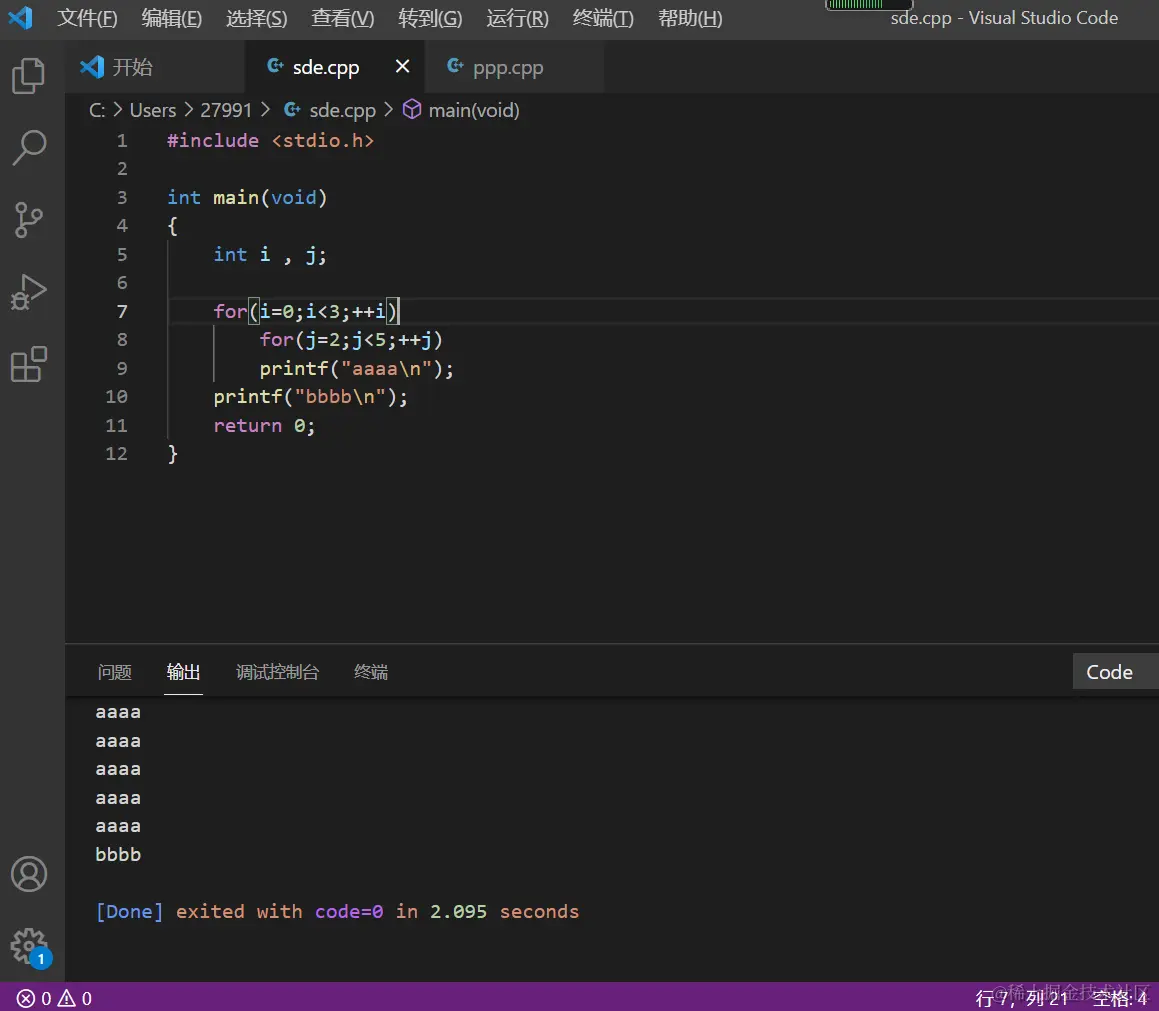Switch to the 调试控制台 panel tab
The height and width of the screenshot is (1011, 1159).
click(x=277, y=672)
